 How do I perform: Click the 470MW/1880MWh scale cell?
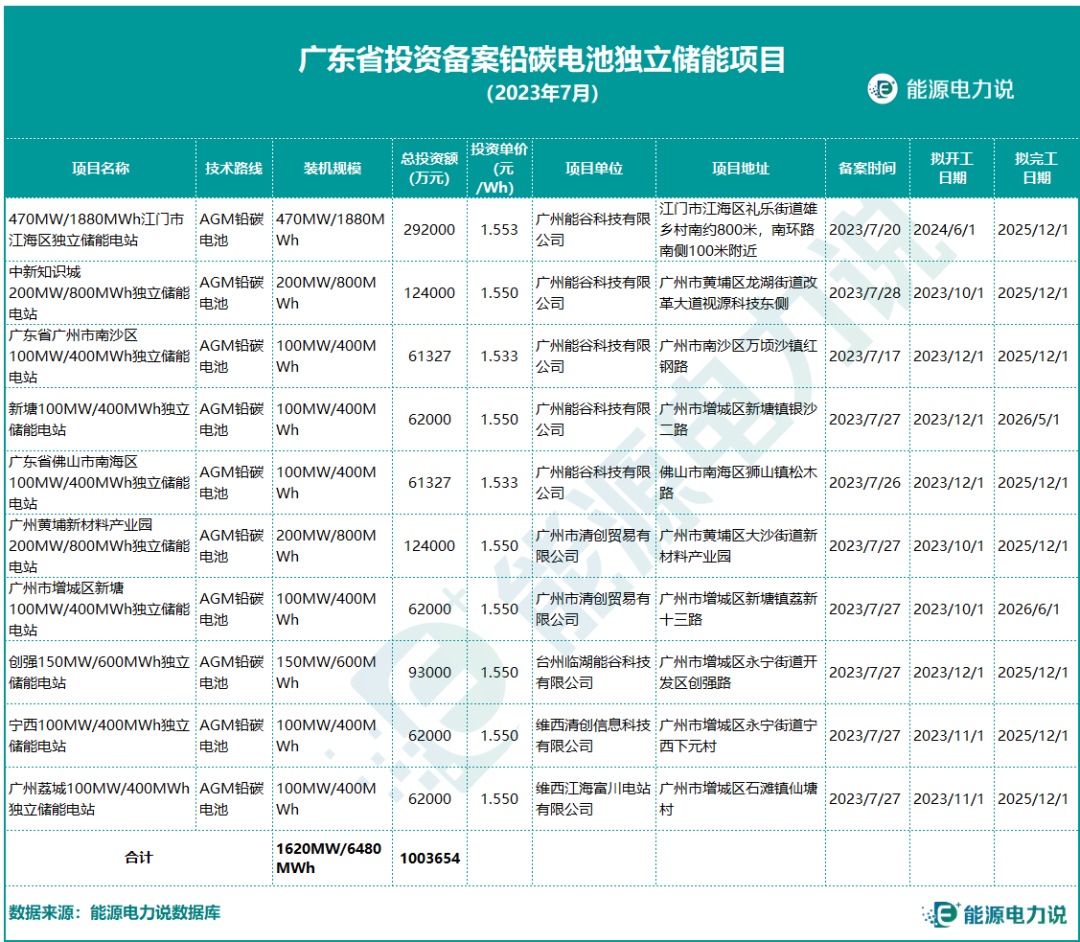tap(331, 230)
